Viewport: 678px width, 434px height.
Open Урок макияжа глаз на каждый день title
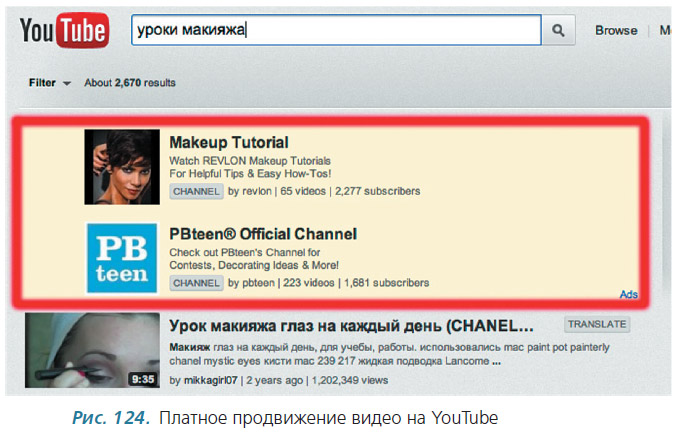[351, 326]
